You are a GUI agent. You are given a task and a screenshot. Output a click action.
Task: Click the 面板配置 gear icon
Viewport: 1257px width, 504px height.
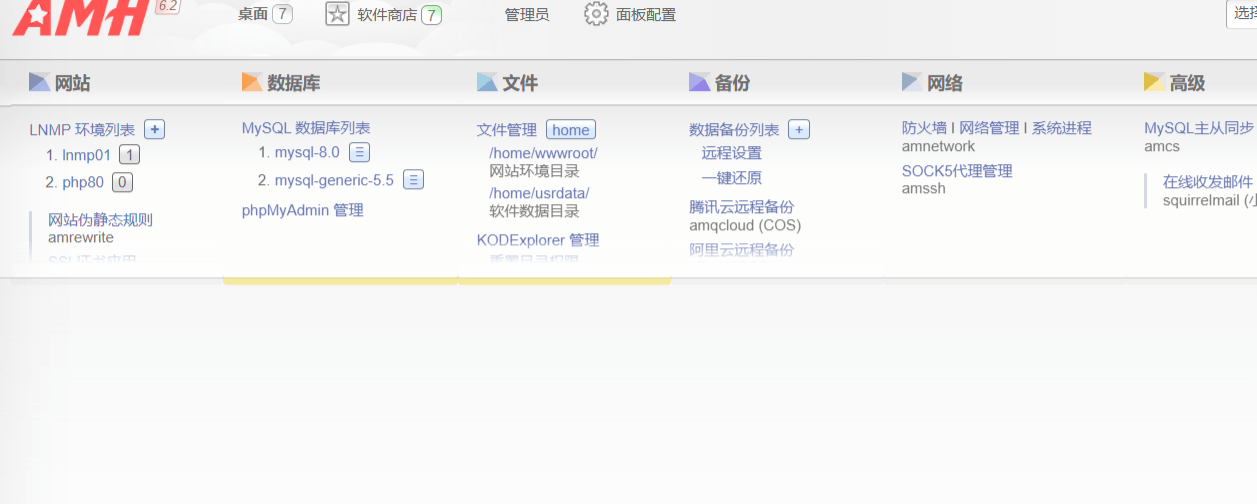596,14
